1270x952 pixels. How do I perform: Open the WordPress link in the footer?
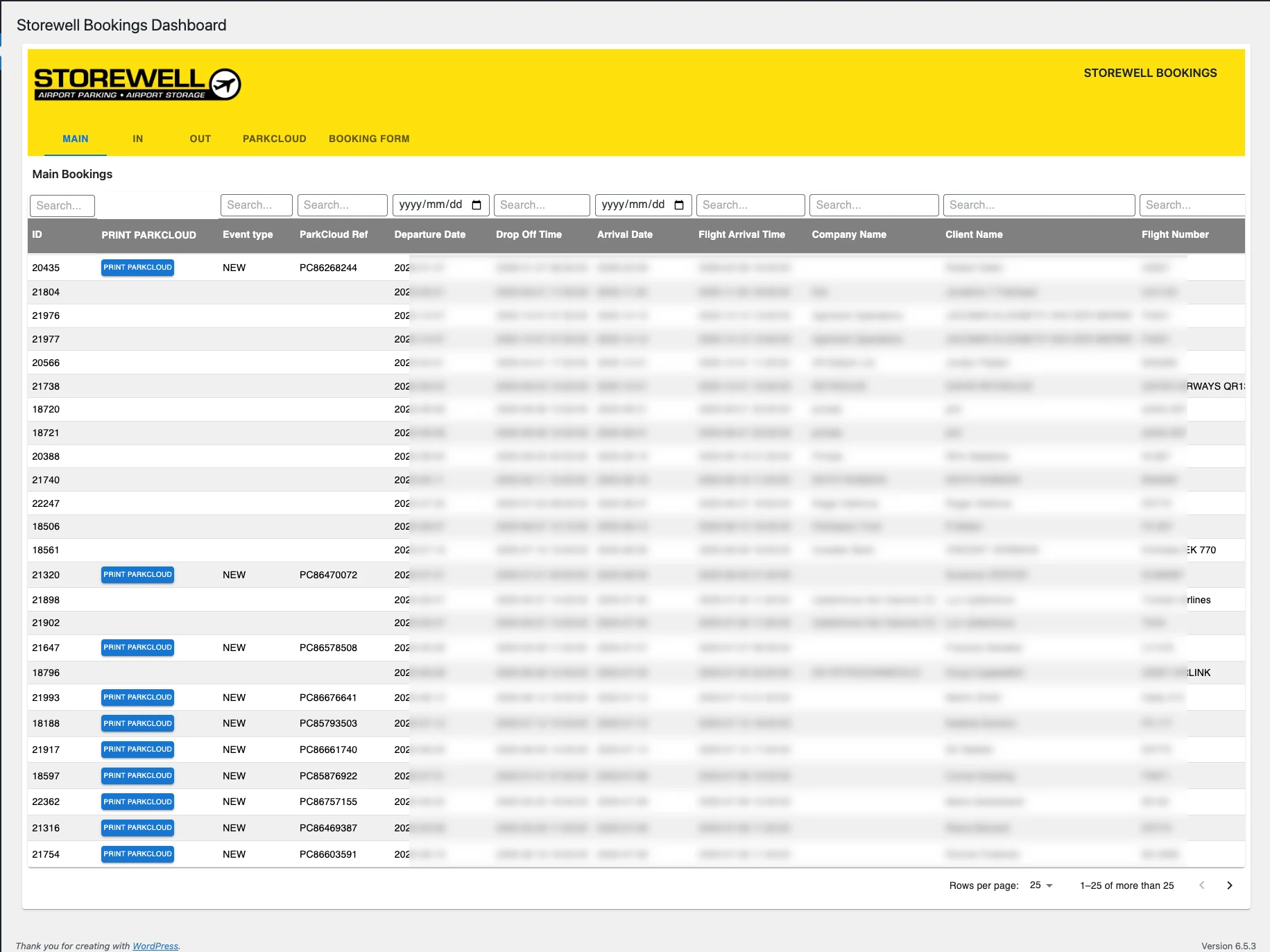(x=155, y=945)
